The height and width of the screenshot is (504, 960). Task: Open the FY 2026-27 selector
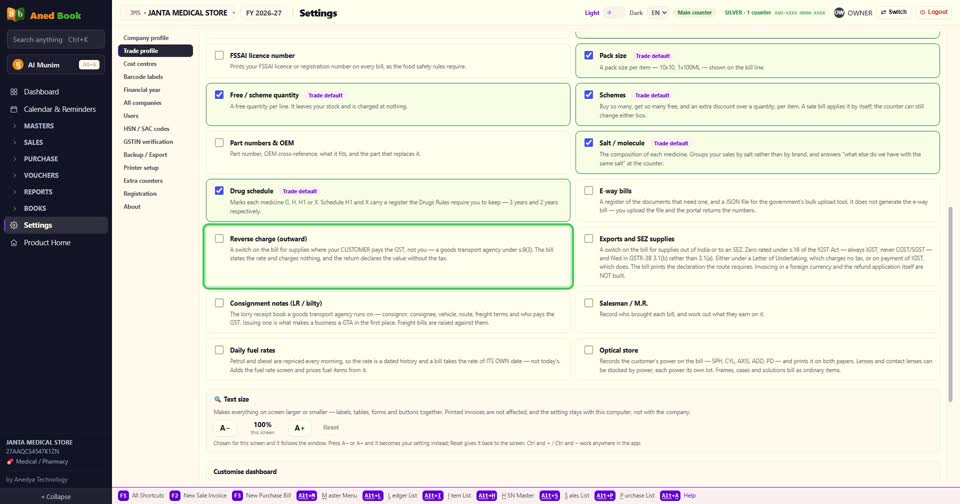pyautogui.click(x=263, y=13)
